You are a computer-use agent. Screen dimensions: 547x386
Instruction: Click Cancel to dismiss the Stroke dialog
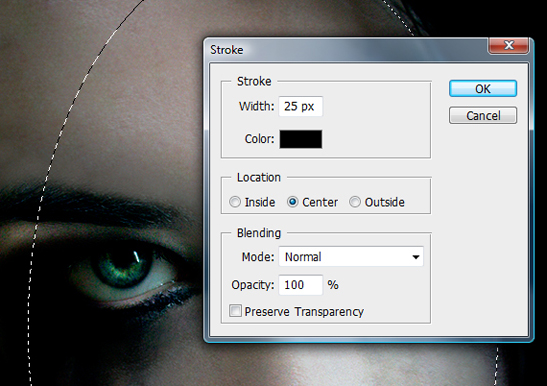click(x=483, y=116)
